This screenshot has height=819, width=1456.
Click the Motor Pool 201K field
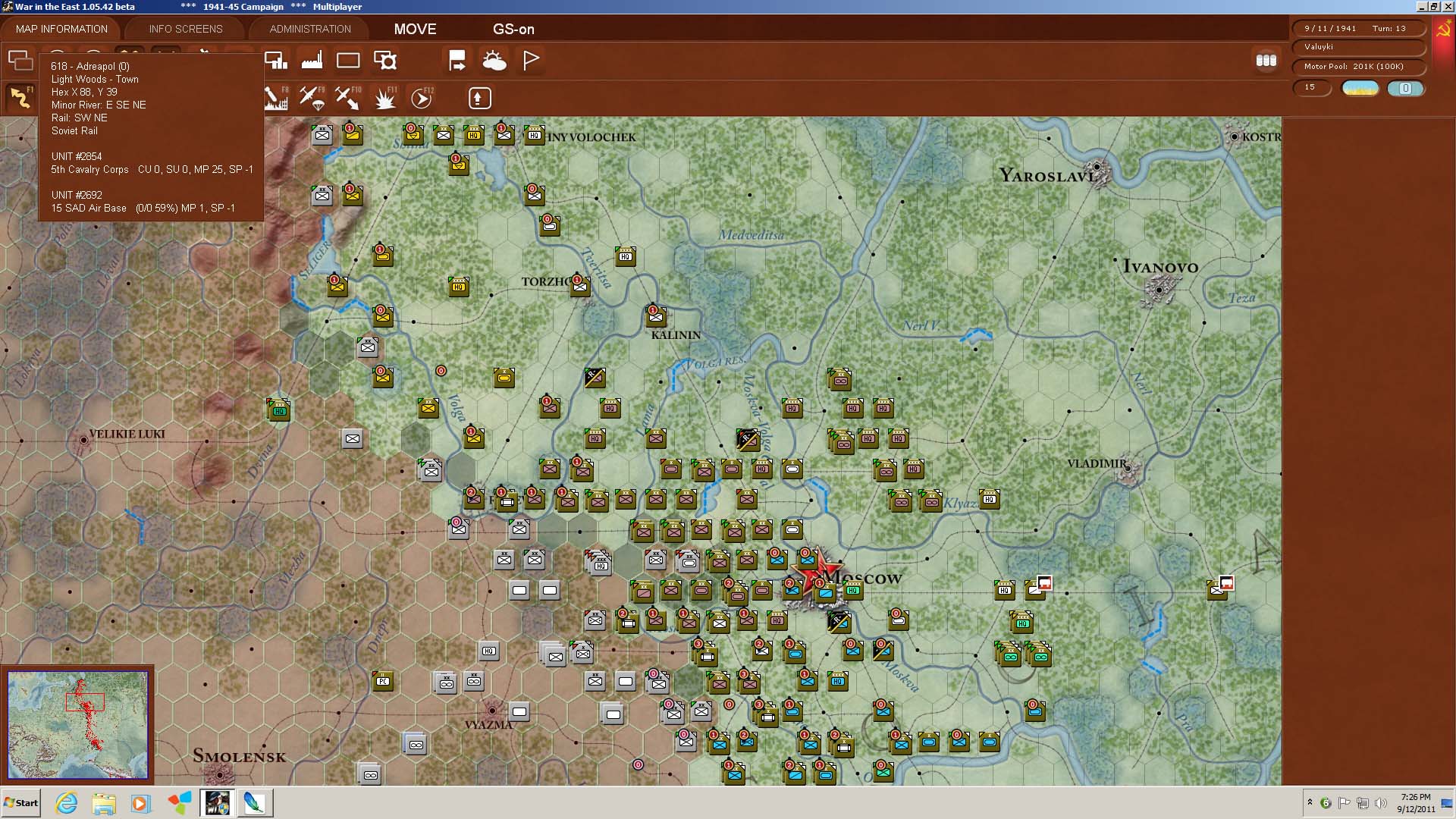click(x=1358, y=67)
